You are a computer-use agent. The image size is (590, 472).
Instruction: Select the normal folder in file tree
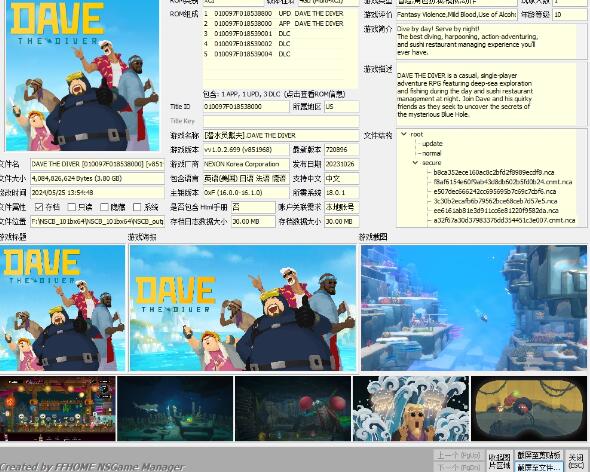click(x=432, y=153)
